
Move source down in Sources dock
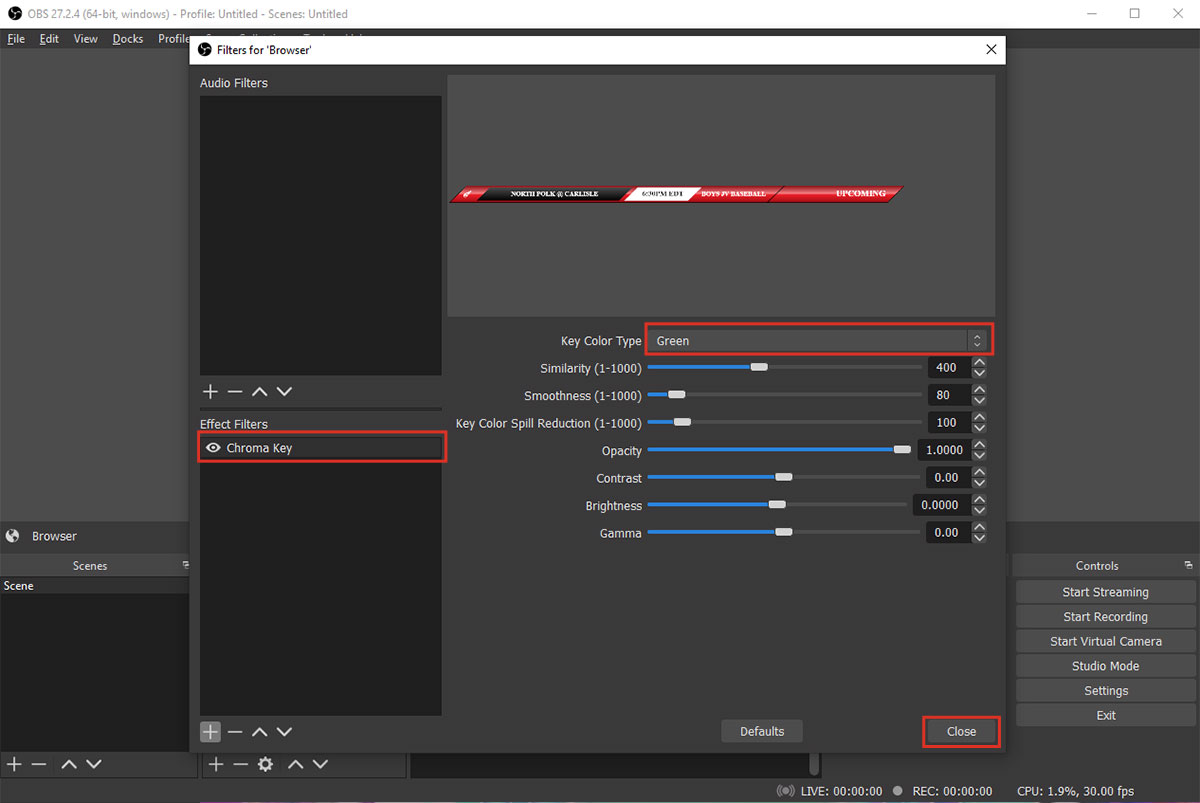tap(320, 764)
